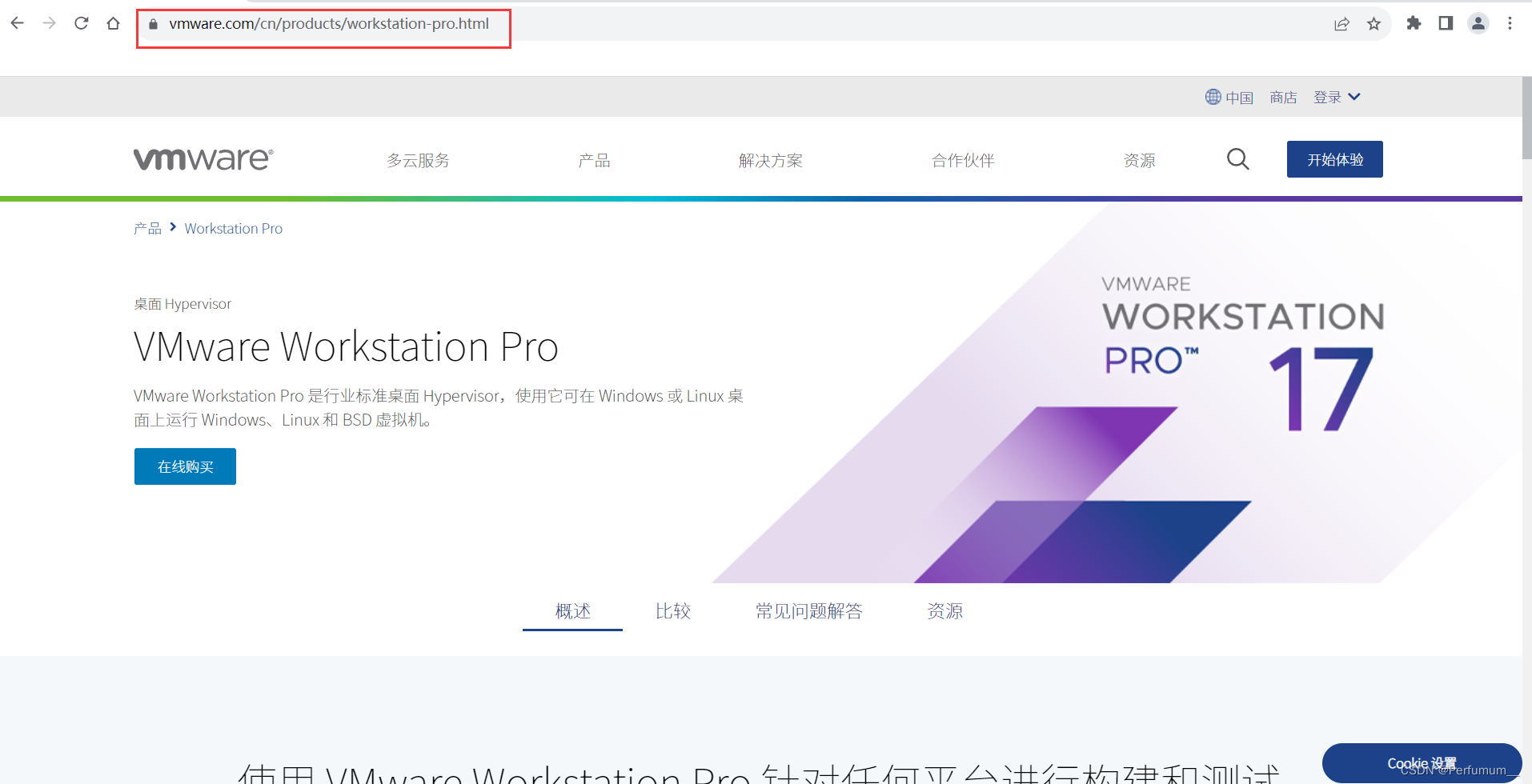Toggle the browser side panel icon
1532x784 pixels.
[1446, 23]
